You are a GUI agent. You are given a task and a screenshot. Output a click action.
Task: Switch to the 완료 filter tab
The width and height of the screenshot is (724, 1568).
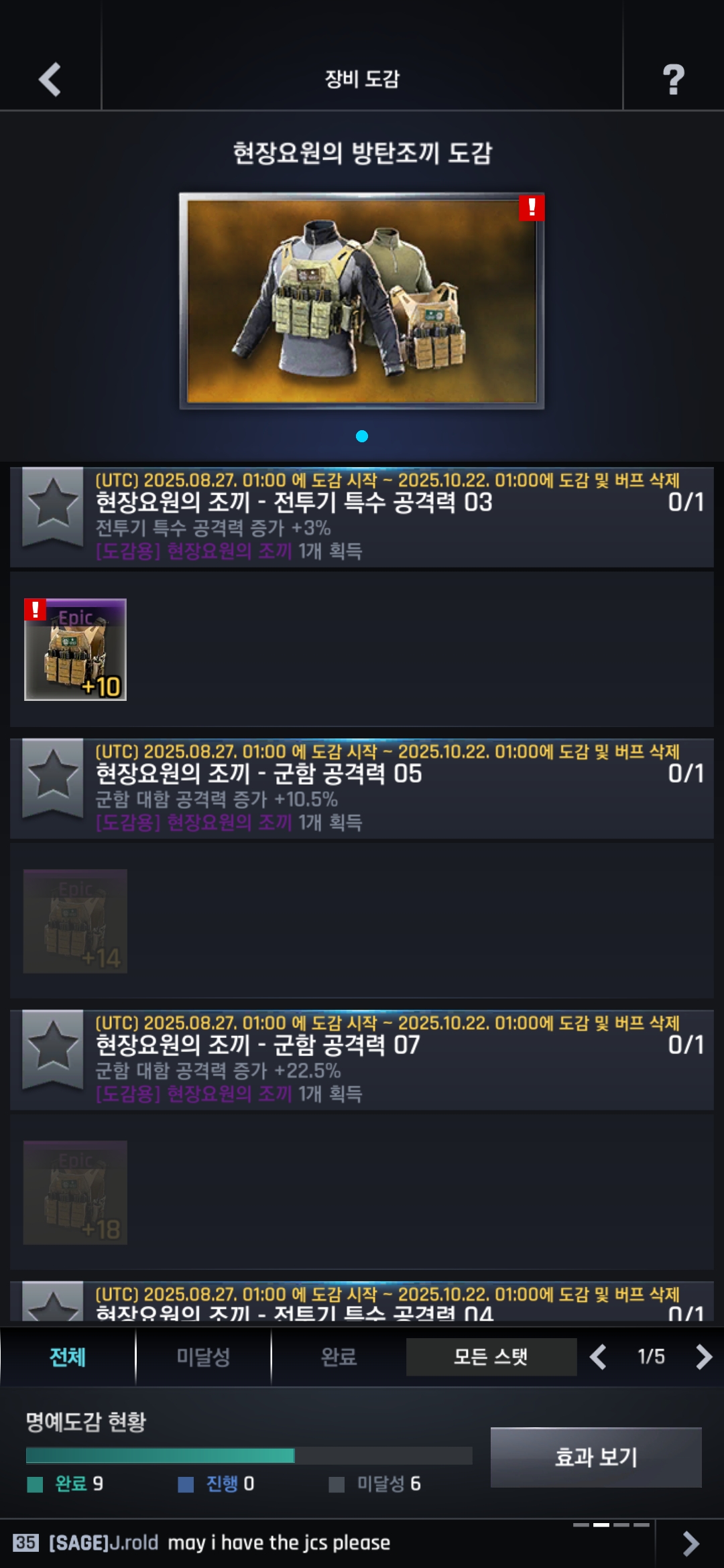[x=339, y=1357]
